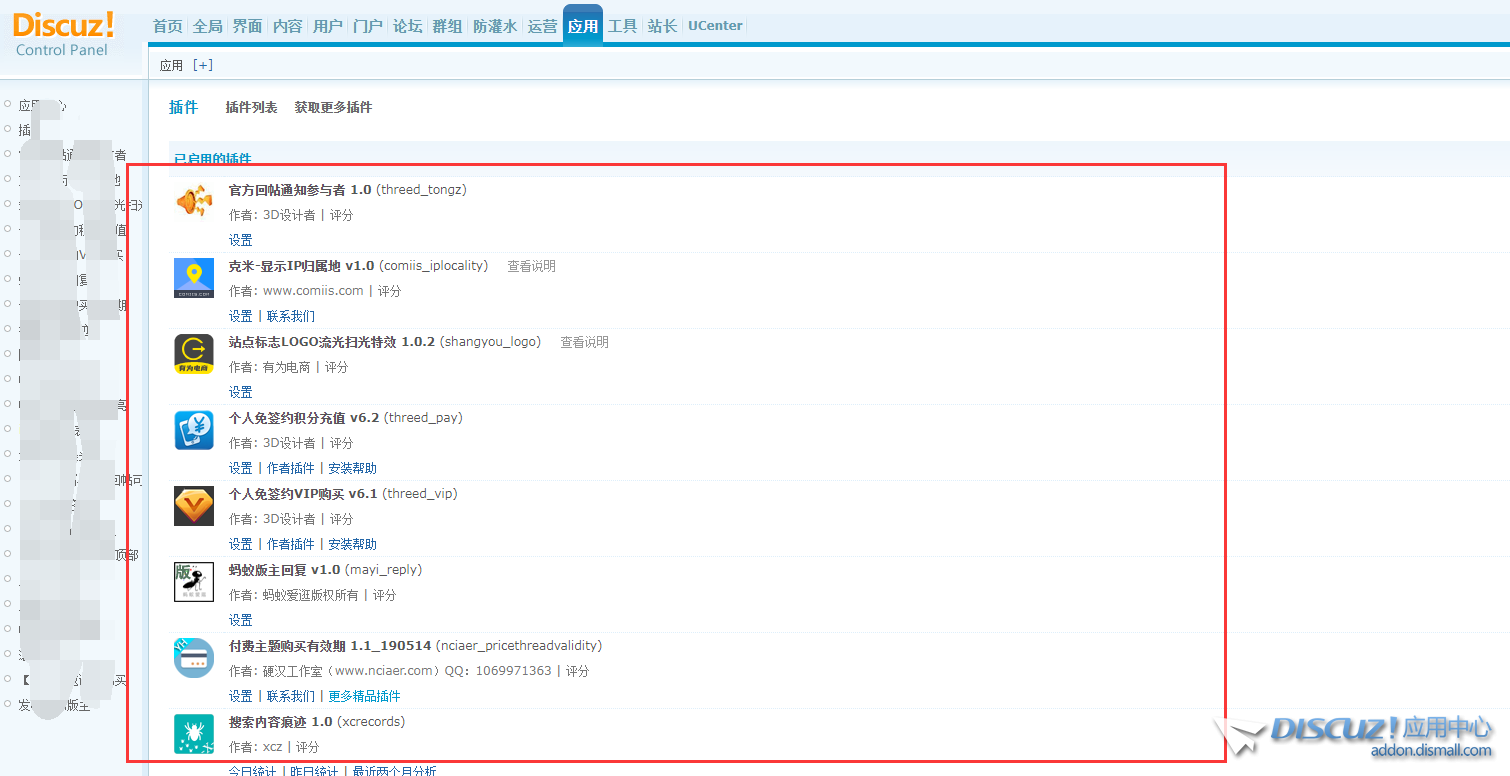1510x776 pixels.
Task: Click the shangyou_logo plugin icon
Action: pos(194,354)
